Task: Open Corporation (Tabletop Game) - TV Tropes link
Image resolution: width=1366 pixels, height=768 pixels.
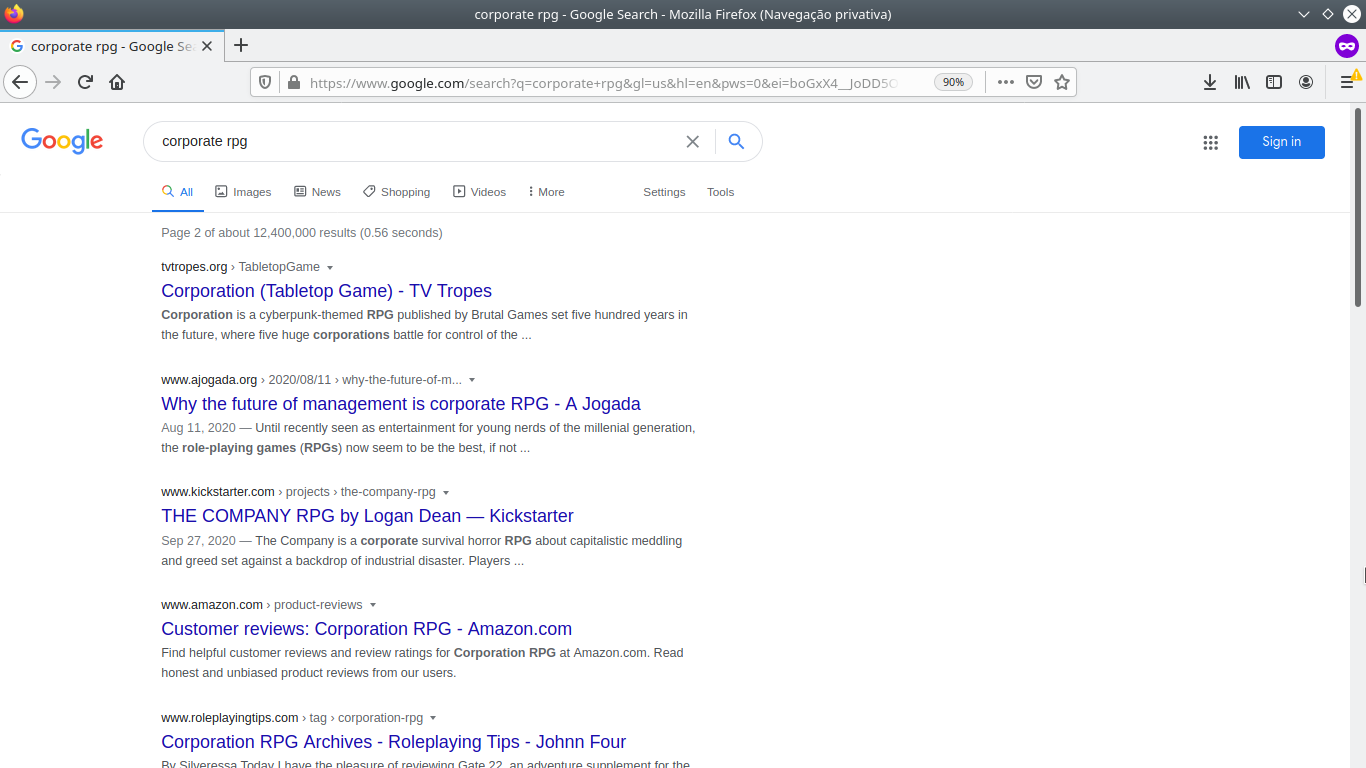Action: (x=326, y=291)
